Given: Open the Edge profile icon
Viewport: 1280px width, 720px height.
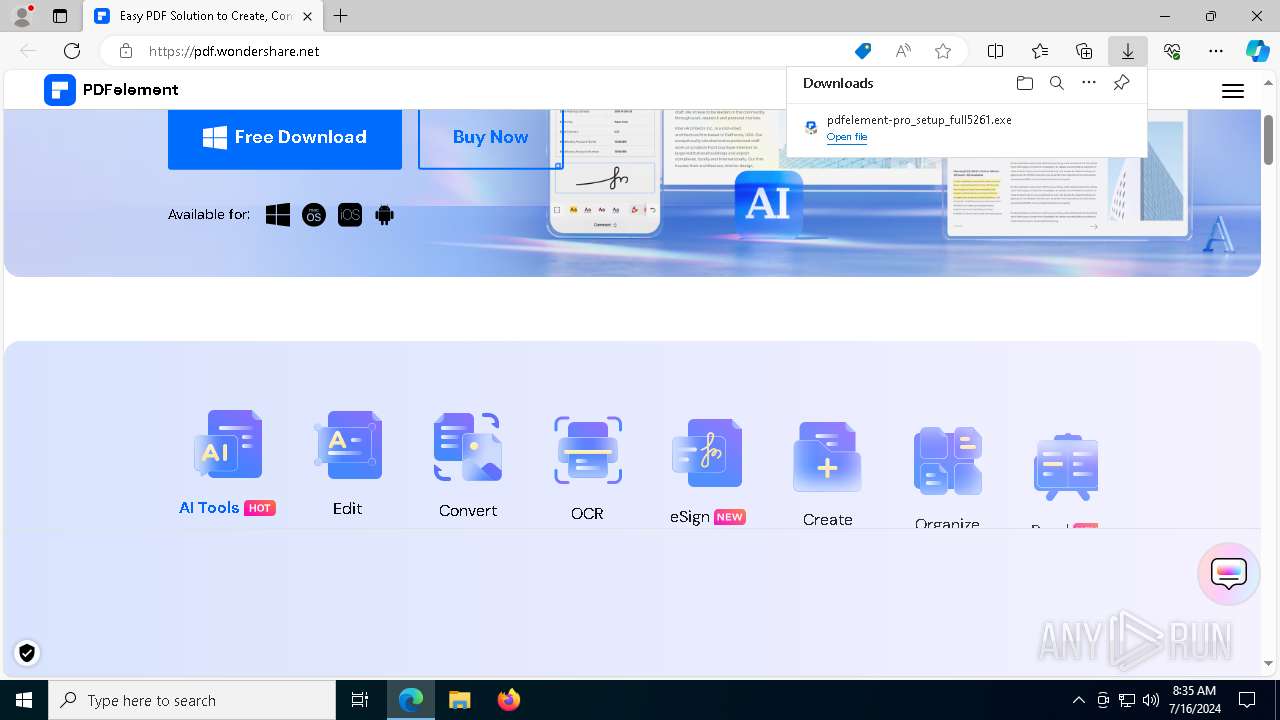Looking at the screenshot, I should pos(21,16).
